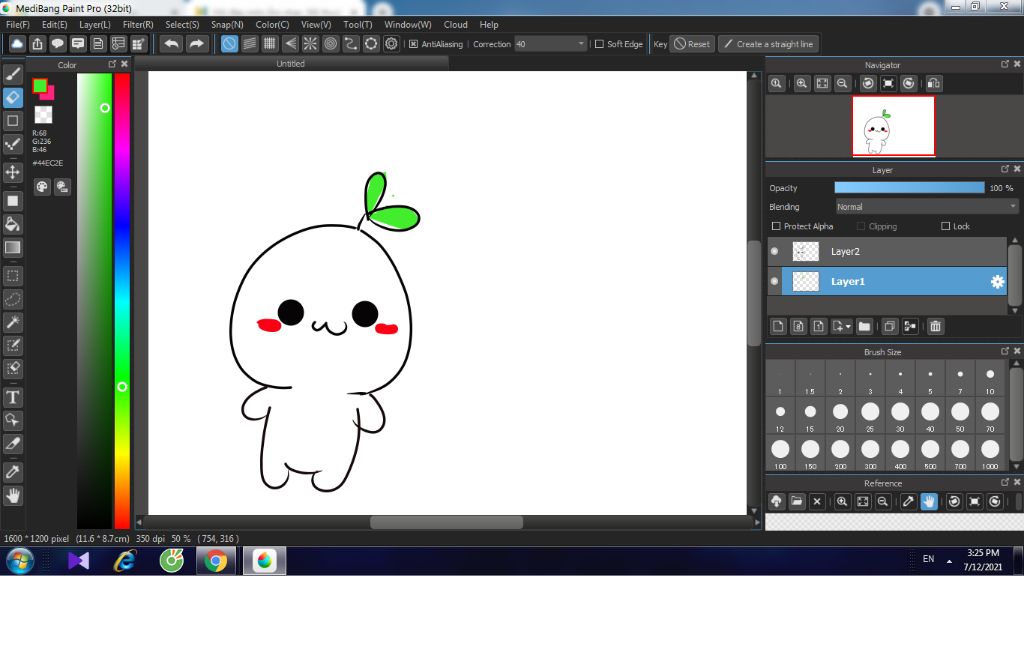
Task: Click the Undo arrow in toolbar
Action: (172, 44)
